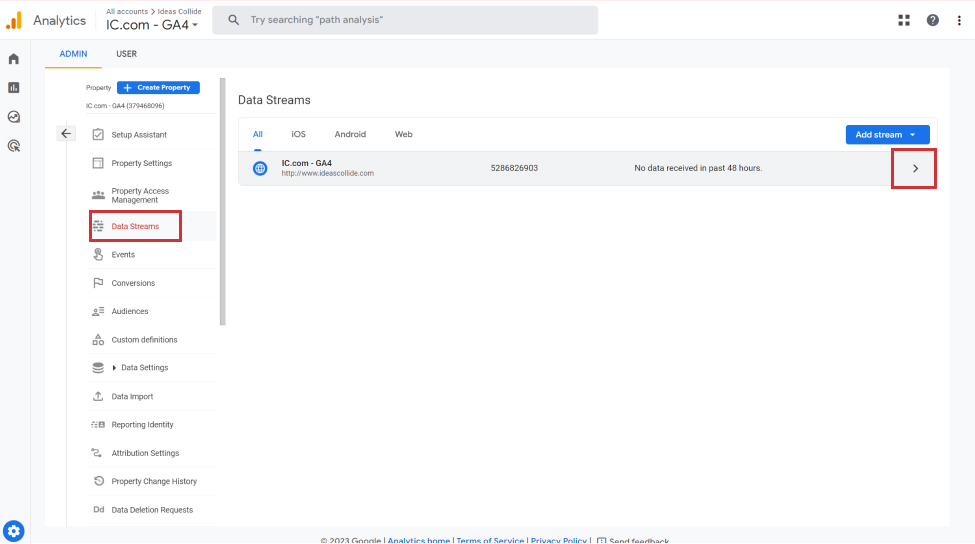Click the Setup Assistant checkbox icon
This screenshot has width=975, height=544.
[98, 134]
